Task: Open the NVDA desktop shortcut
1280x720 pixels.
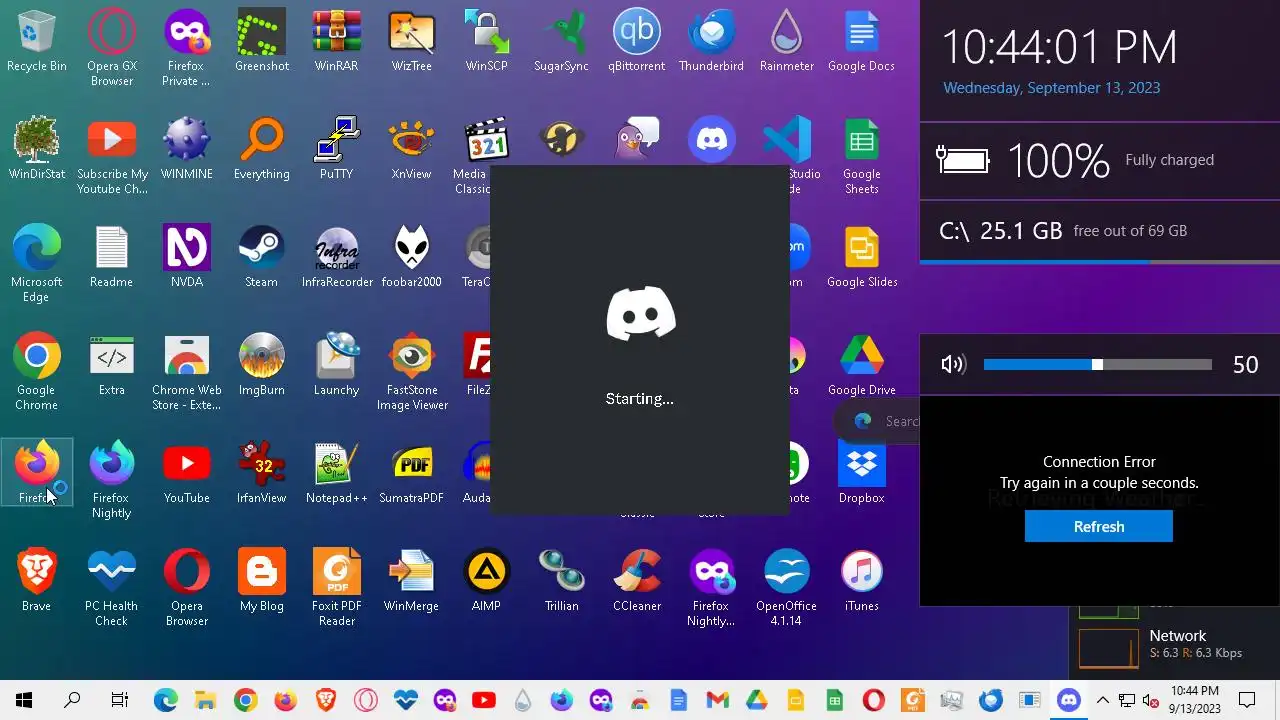Action: point(186,258)
